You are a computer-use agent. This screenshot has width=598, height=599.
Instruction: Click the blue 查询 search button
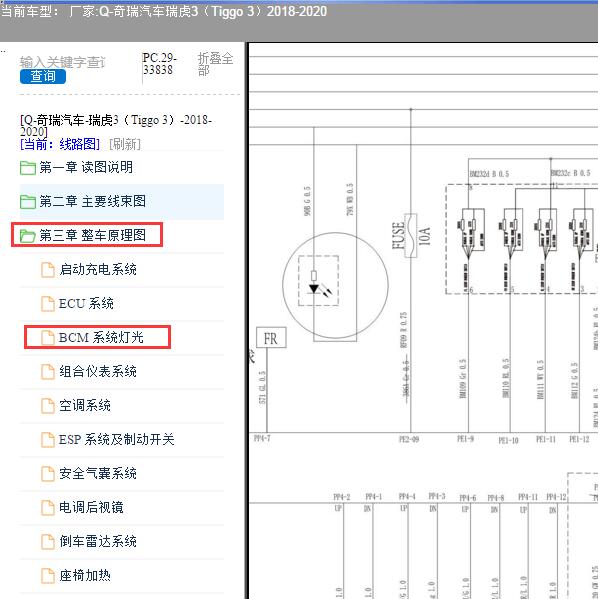coord(43,76)
